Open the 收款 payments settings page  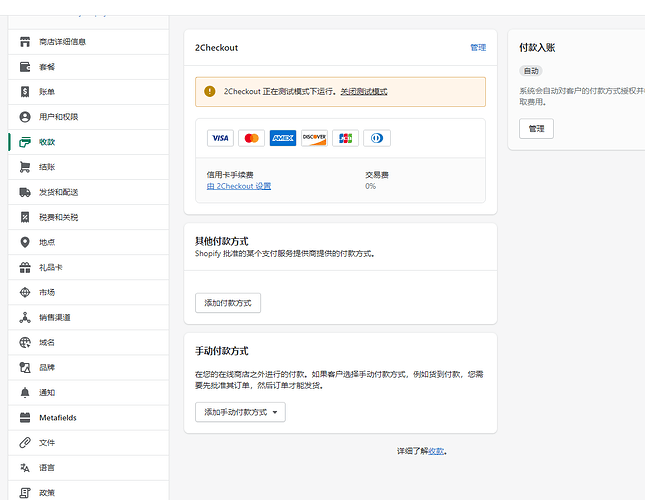[x=47, y=142]
